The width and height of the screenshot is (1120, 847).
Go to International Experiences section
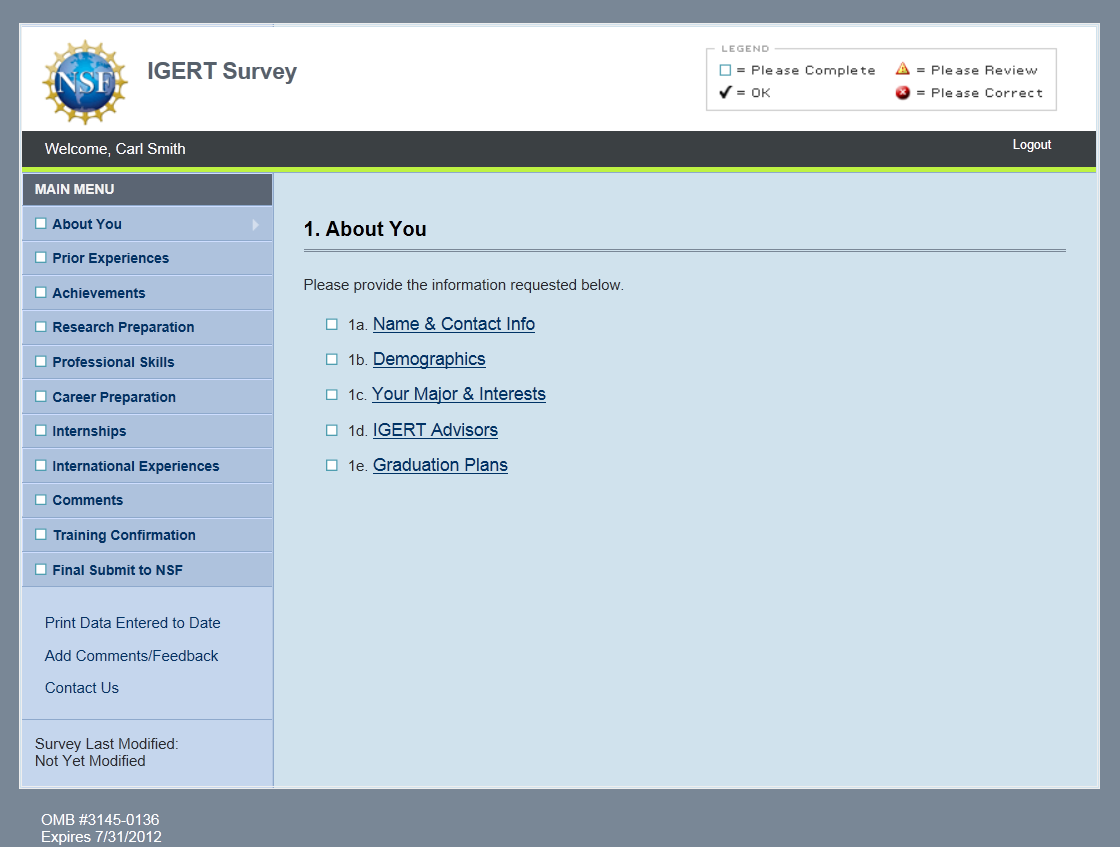tap(135, 466)
